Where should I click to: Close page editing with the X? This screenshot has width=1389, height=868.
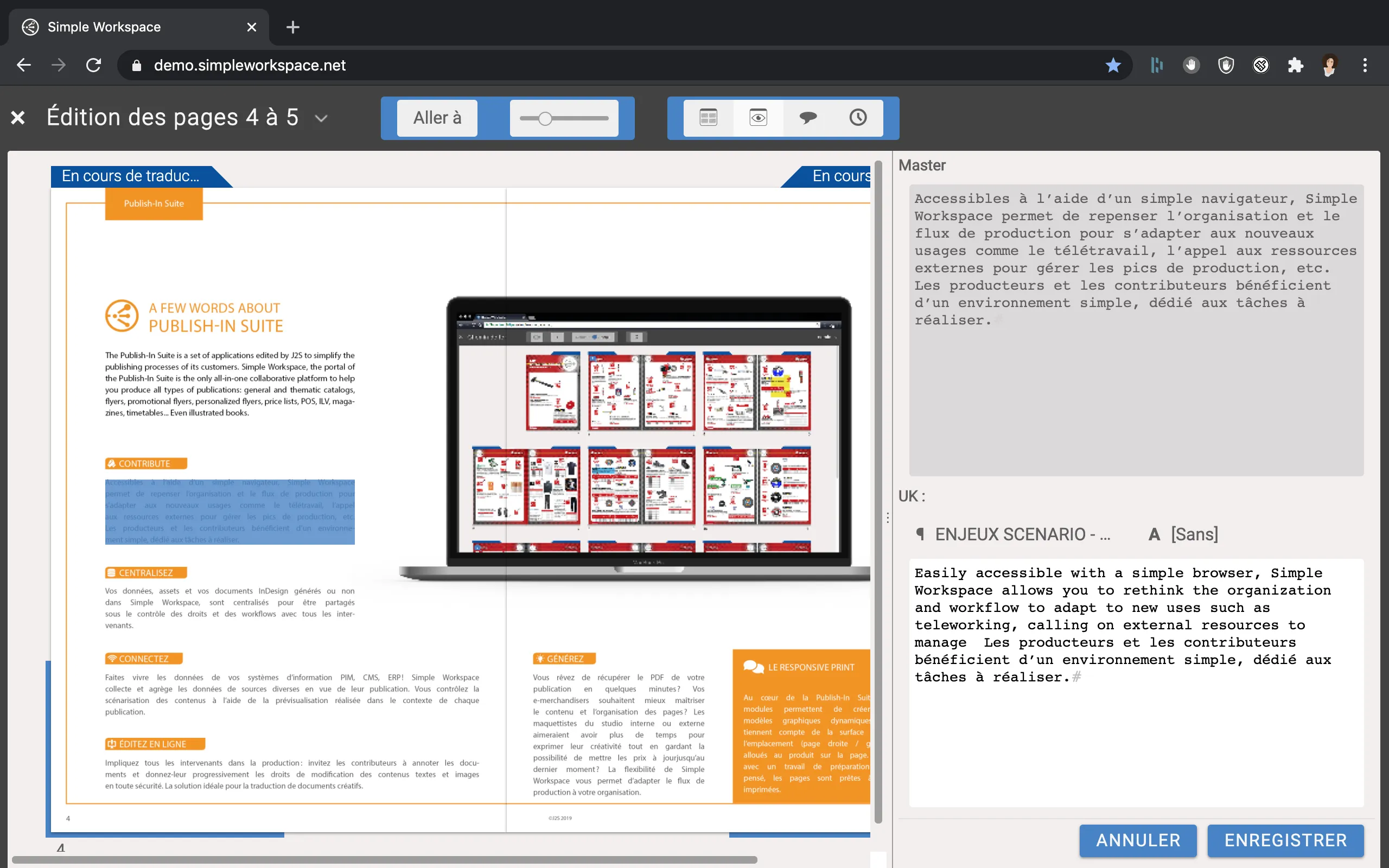(x=18, y=118)
